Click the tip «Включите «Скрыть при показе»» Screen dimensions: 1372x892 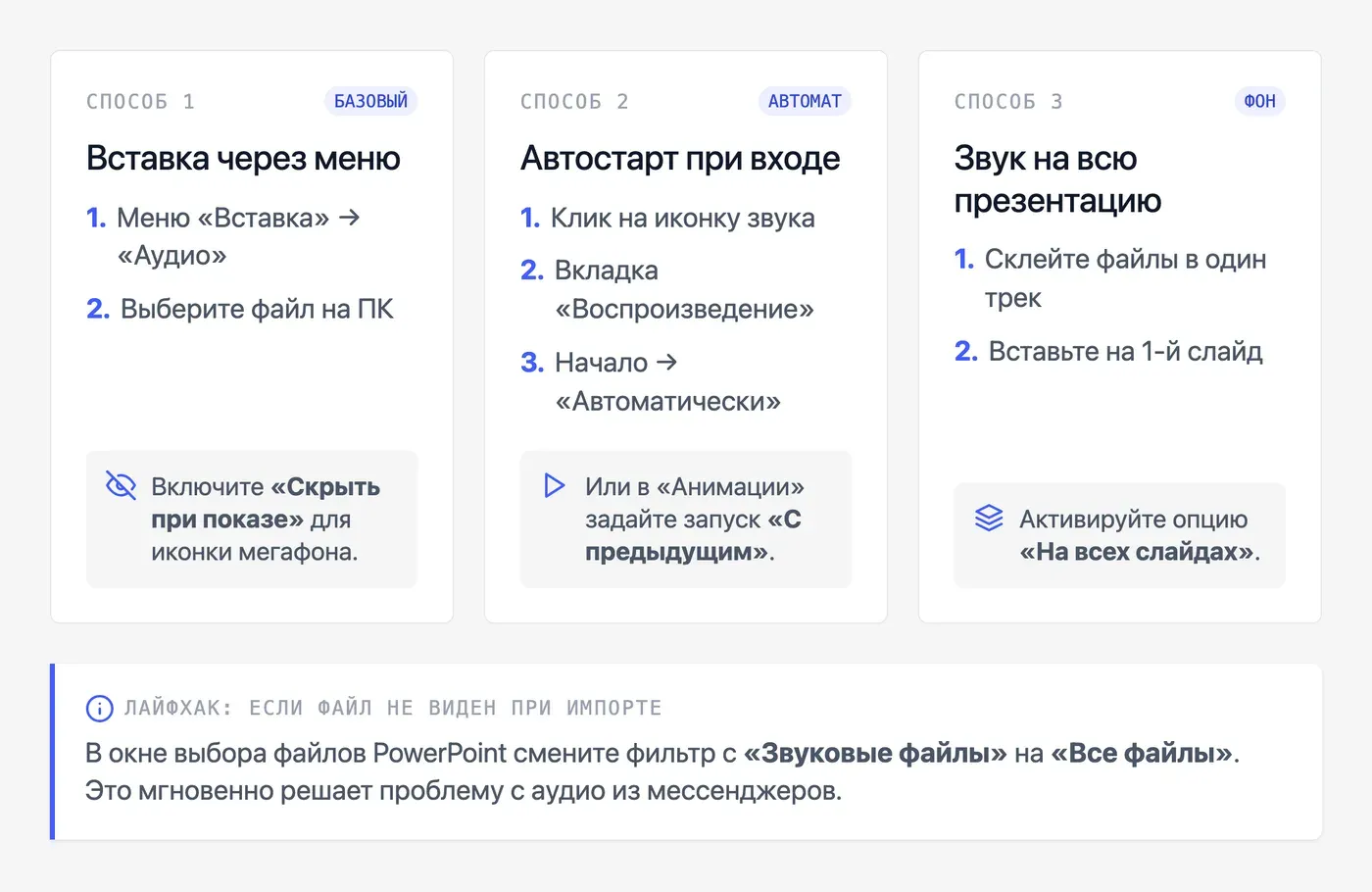pyautogui.click(x=252, y=520)
